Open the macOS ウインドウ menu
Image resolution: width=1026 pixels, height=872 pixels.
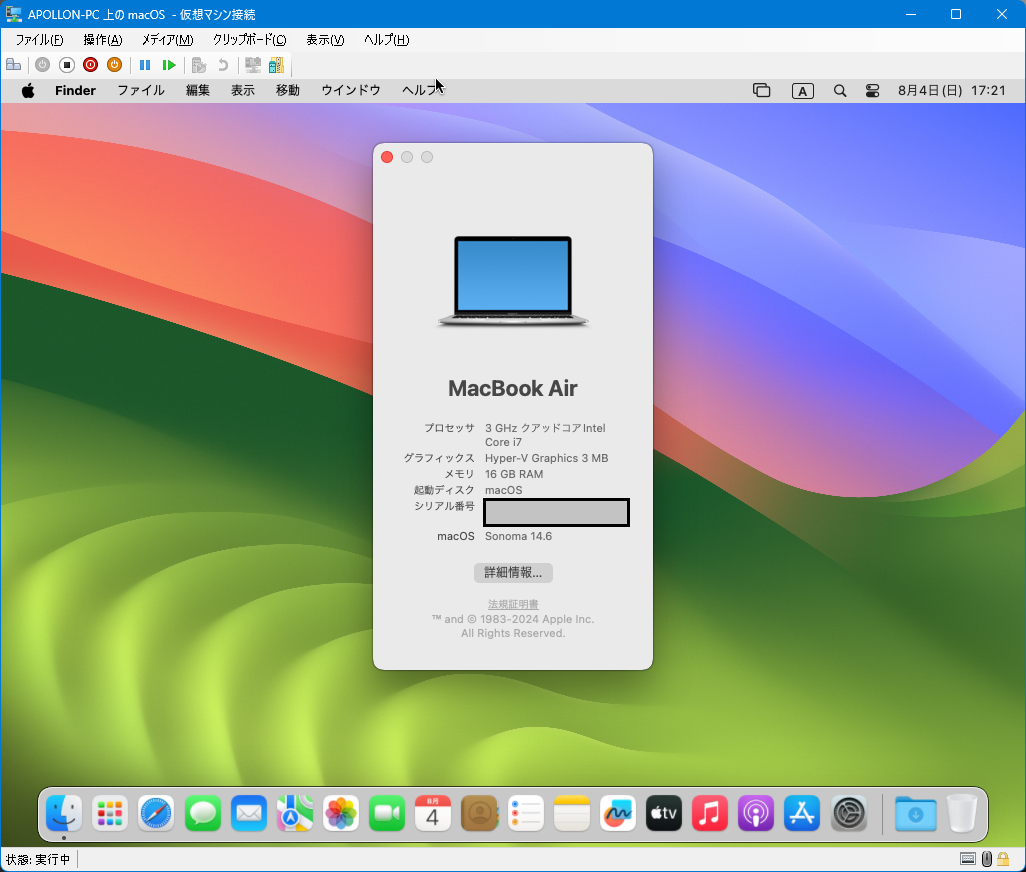pyautogui.click(x=351, y=90)
